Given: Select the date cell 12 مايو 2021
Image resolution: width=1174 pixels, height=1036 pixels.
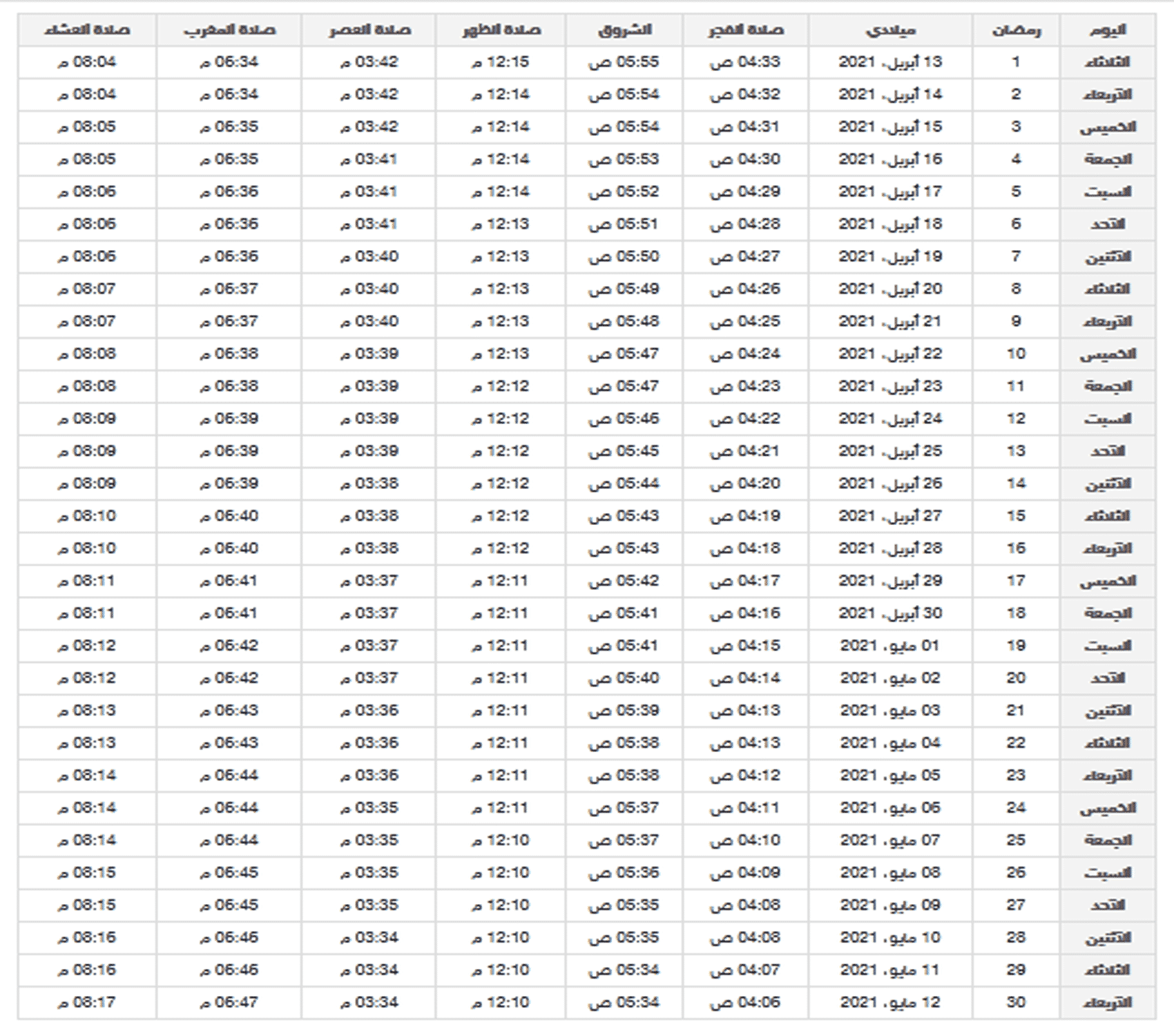Looking at the screenshot, I should click(x=890, y=1003).
